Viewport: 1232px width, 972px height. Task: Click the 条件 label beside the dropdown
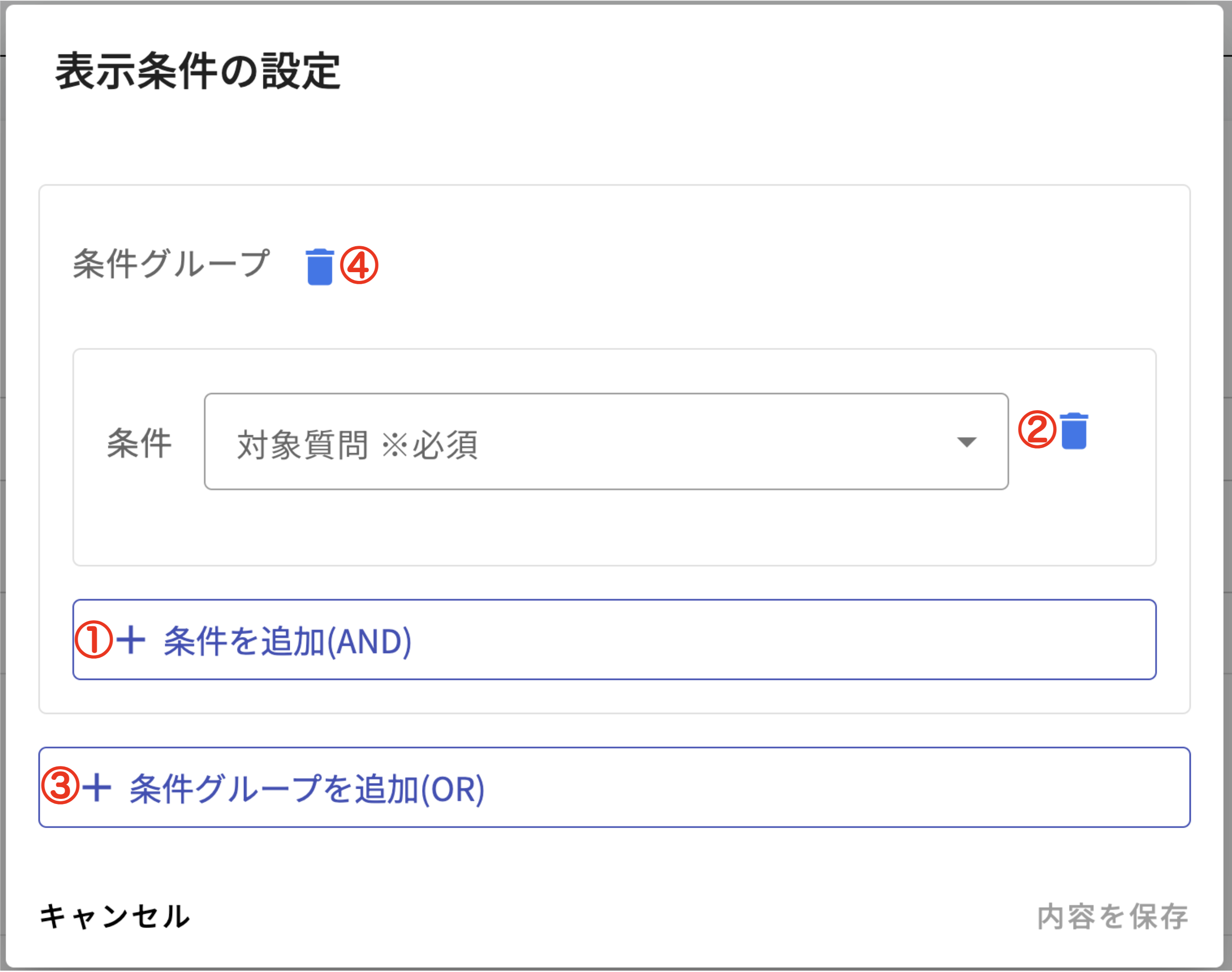coord(139,443)
